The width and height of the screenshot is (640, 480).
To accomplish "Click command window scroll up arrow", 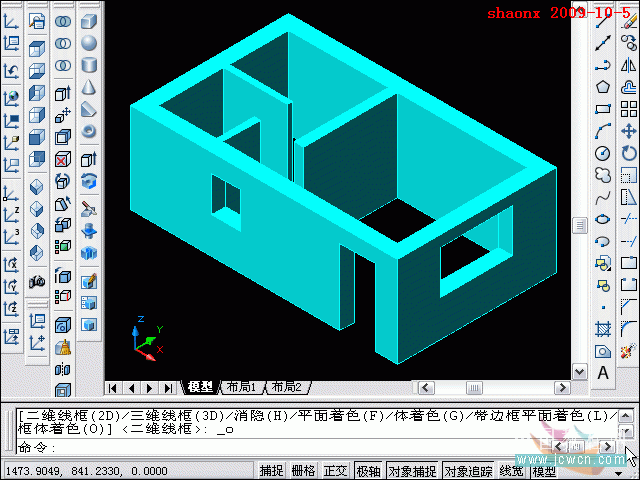I will (626, 416).
